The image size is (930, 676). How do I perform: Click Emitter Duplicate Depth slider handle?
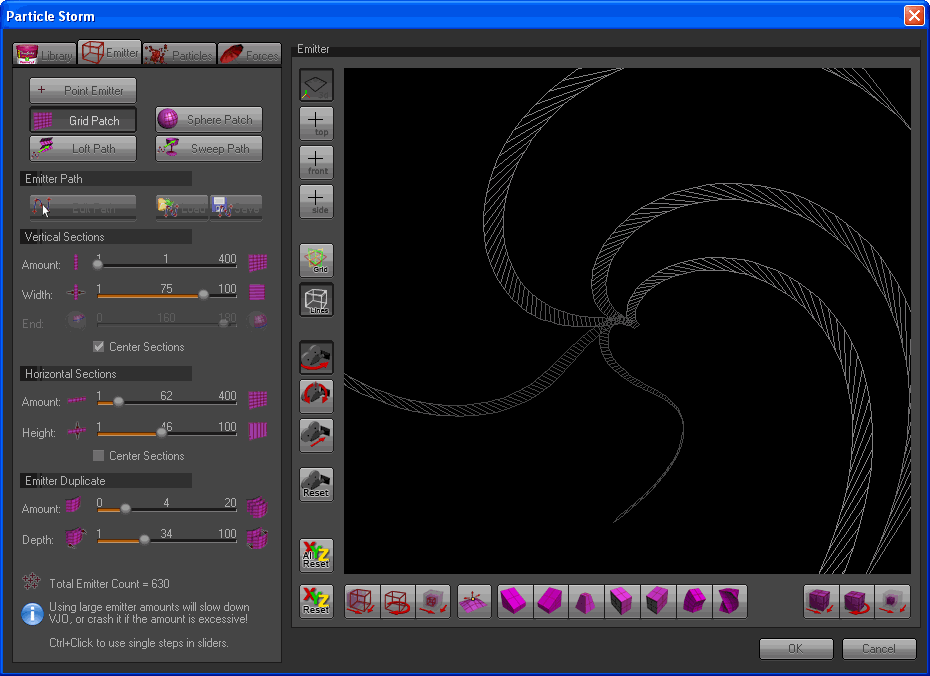144,540
